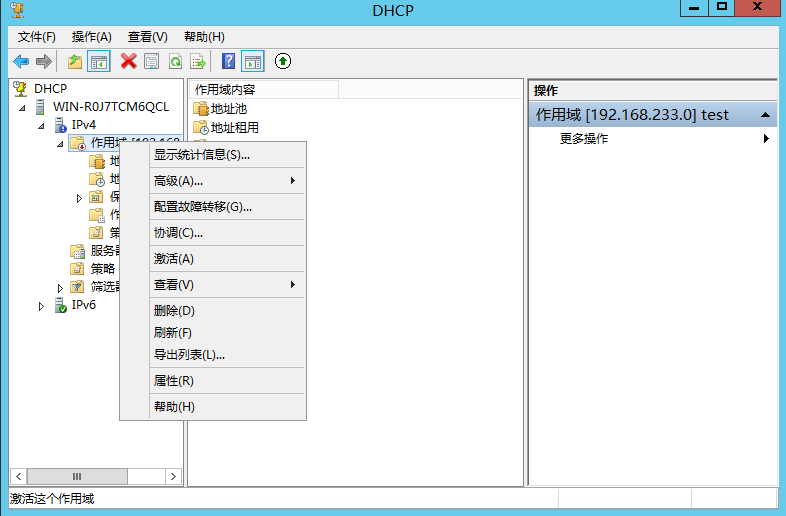This screenshot has height=516, width=786.
Task: Expand the IPv6 tree node
Action: pos(41,305)
